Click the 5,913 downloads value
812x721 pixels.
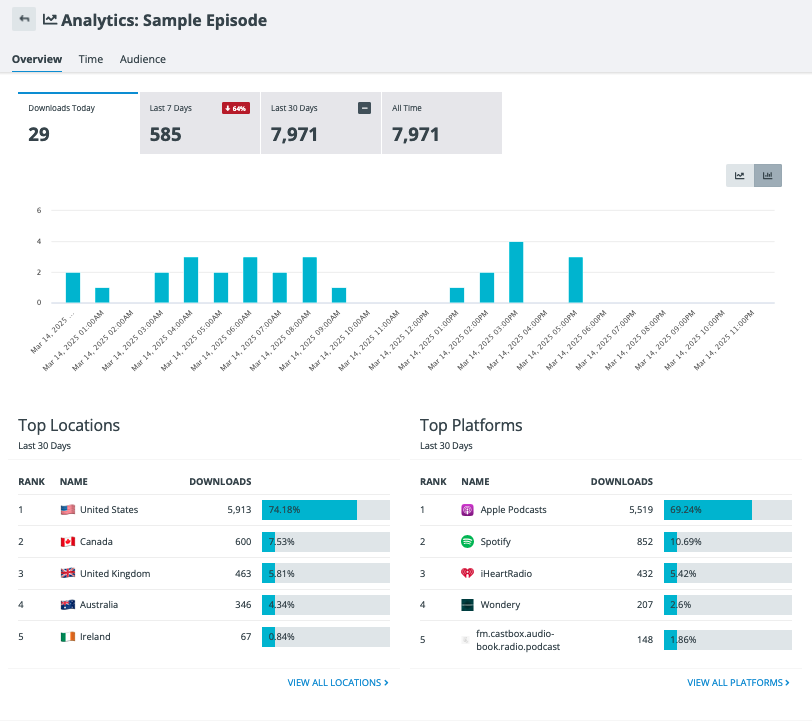[239, 510]
